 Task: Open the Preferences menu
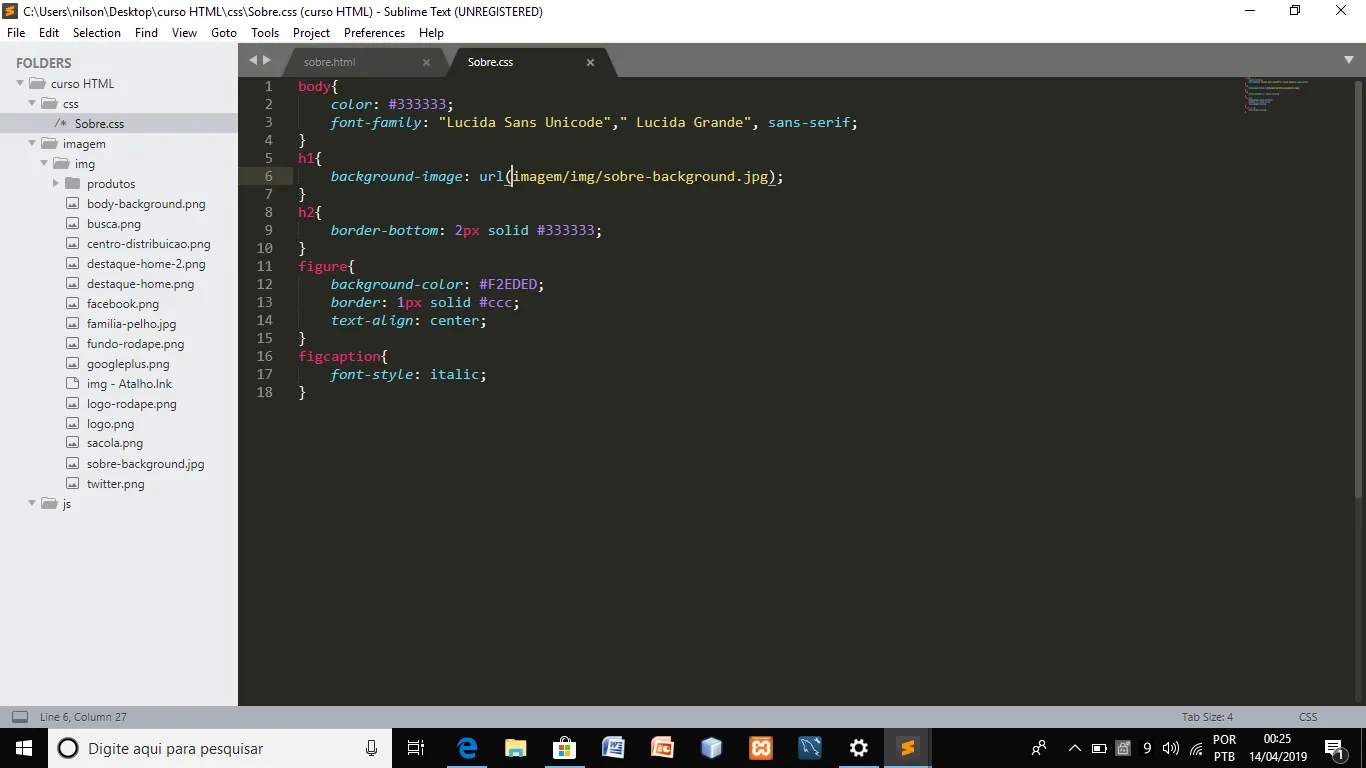tap(374, 33)
